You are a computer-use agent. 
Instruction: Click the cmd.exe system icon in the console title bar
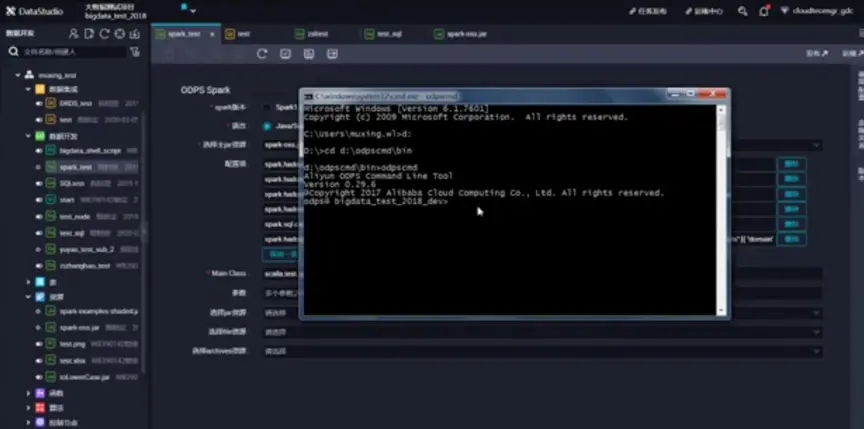(x=310, y=96)
